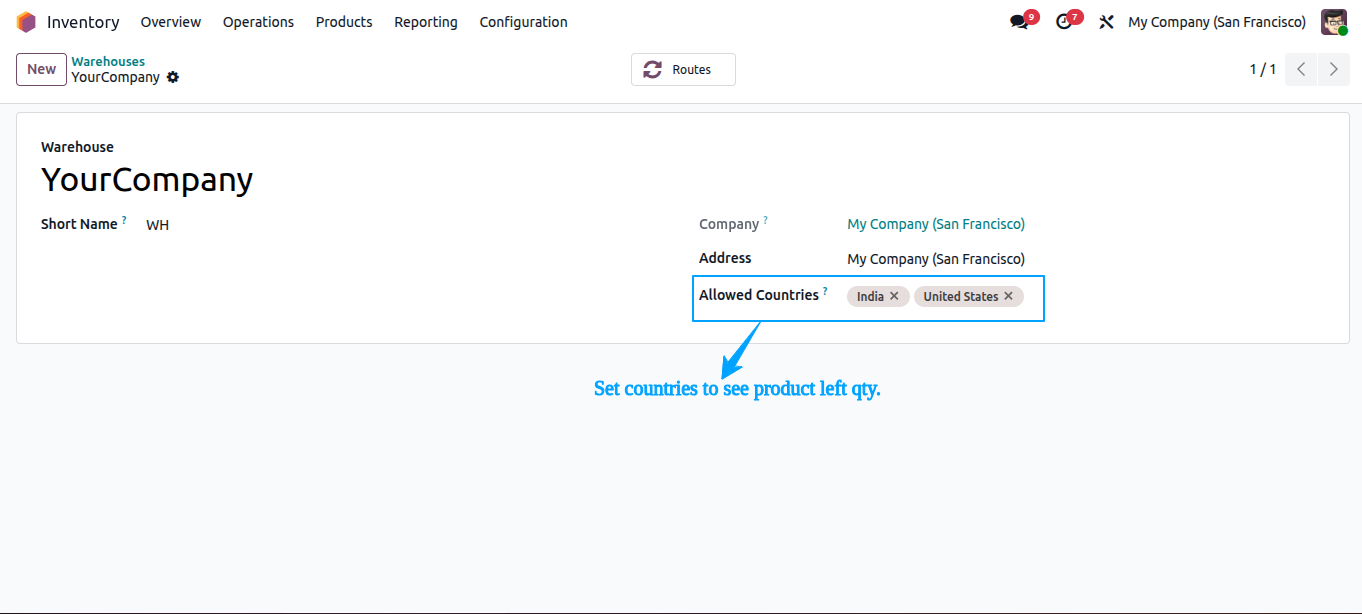The image size is (1362, 614).
Task: Open the company switcher My Company (San Francisco)
Action: click(x=1217, y=22)
